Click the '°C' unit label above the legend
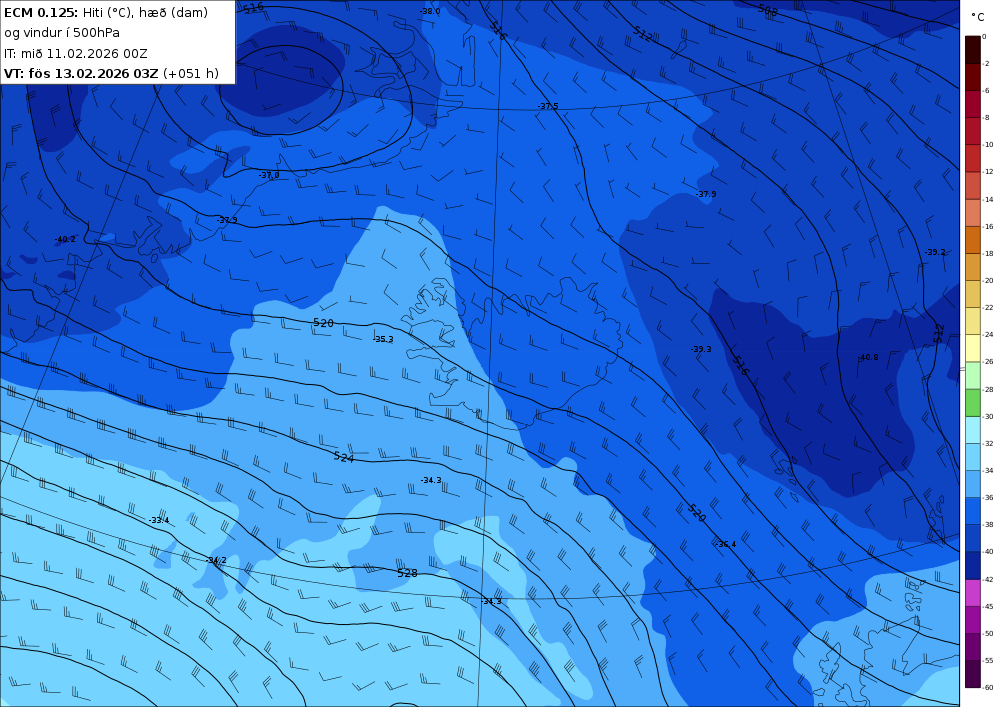 click(978, 17)
